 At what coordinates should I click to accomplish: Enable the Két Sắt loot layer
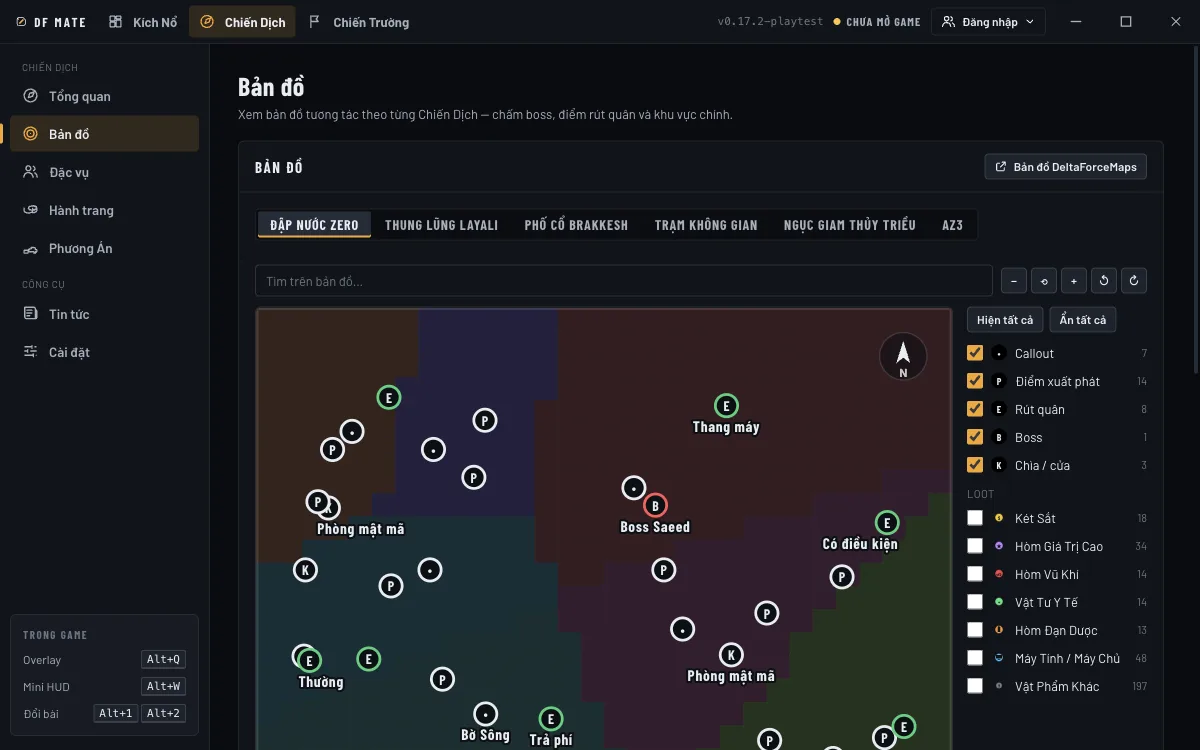point(975,518)
